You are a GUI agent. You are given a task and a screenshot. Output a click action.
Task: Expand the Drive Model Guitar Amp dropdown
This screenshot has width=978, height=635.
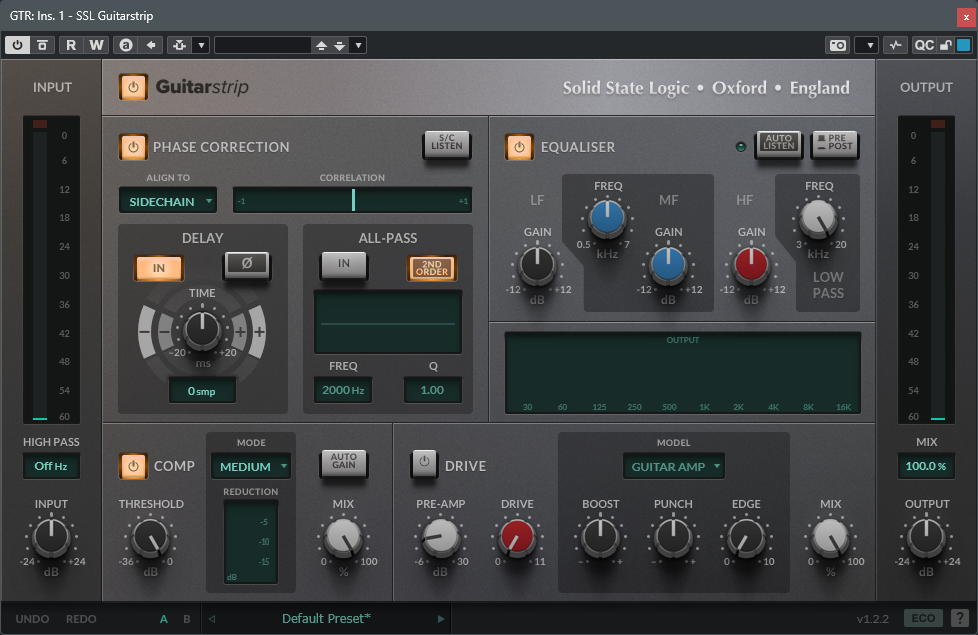tap(673, 466)
